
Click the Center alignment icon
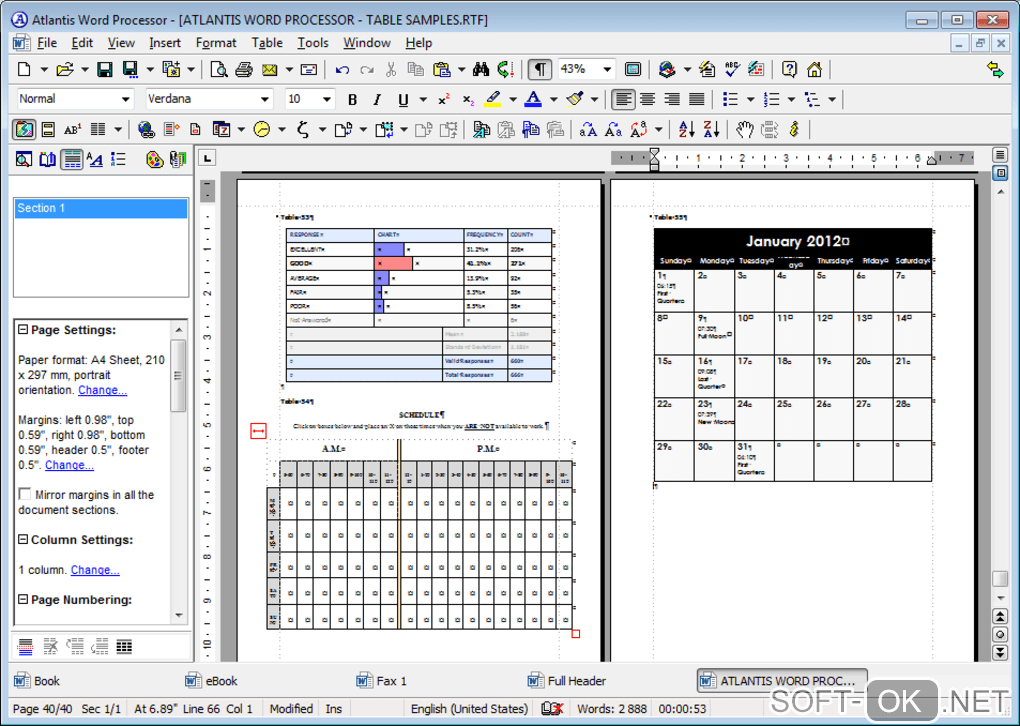pos(647,100)
